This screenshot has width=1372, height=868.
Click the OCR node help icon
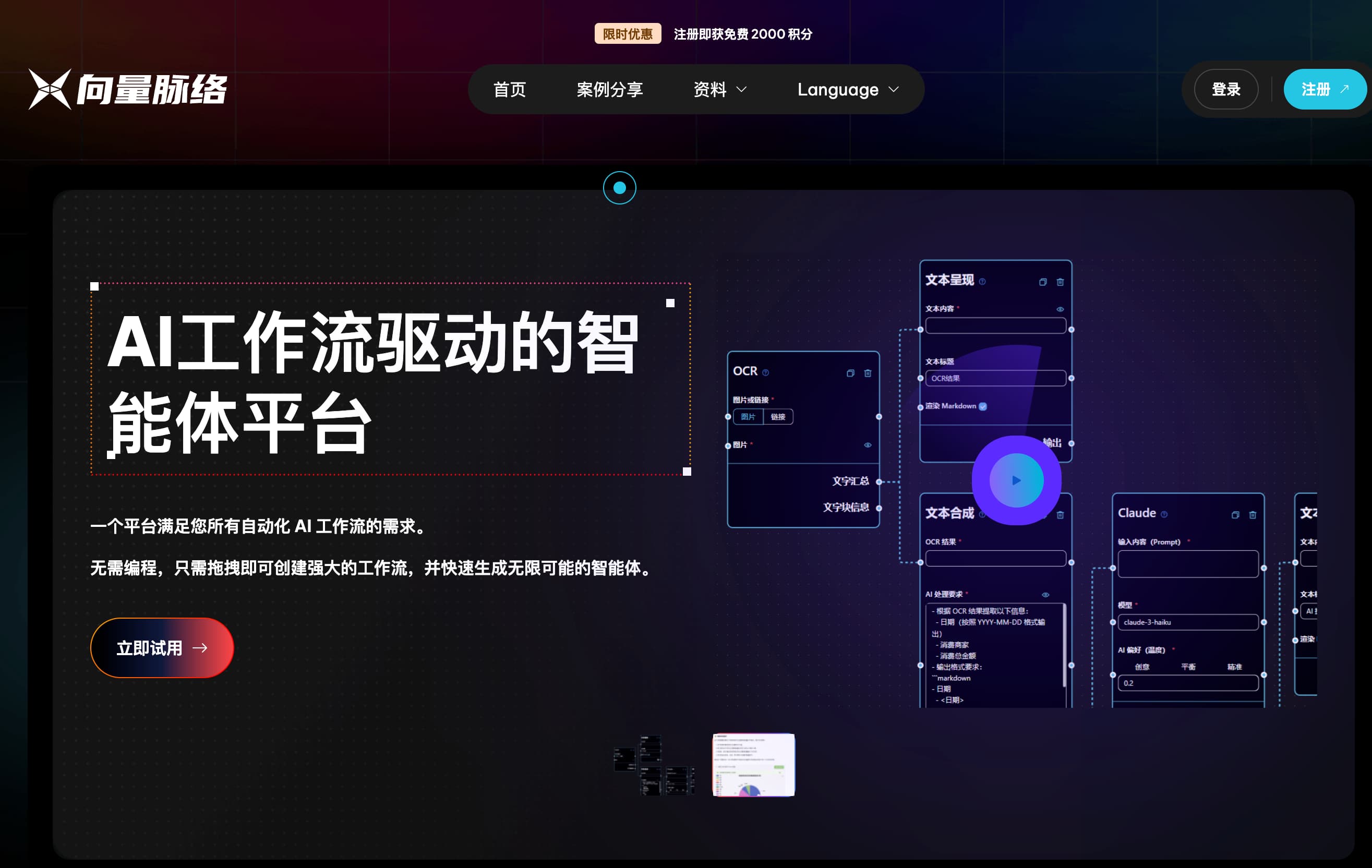click(x=766, y=372)
